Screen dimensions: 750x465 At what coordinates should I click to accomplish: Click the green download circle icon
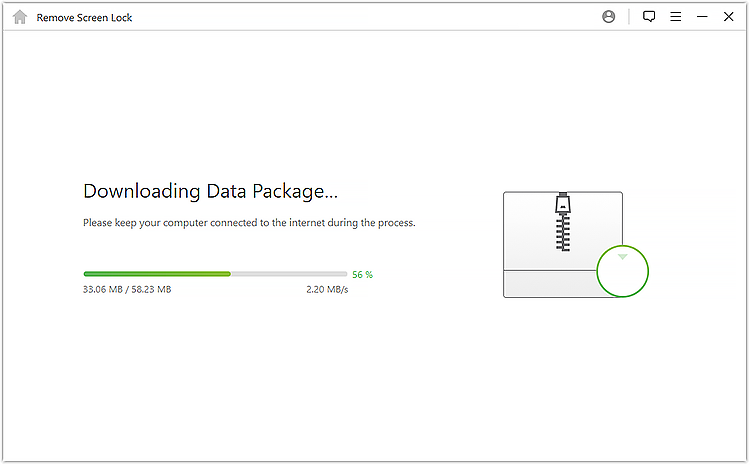tap(622, 271)
